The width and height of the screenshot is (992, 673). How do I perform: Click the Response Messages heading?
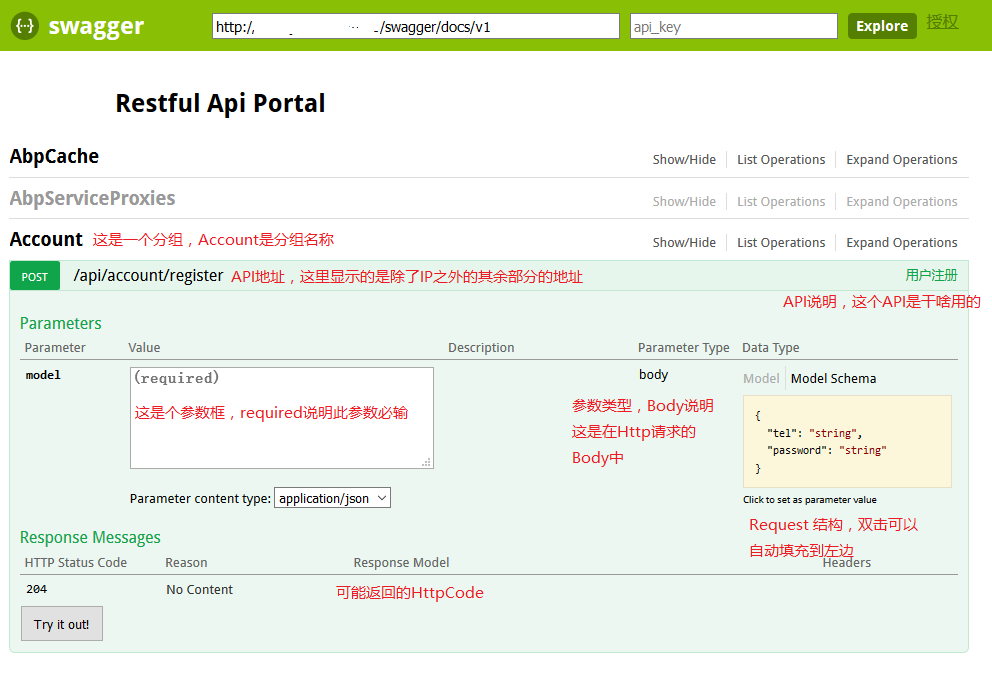pos(90,537)
